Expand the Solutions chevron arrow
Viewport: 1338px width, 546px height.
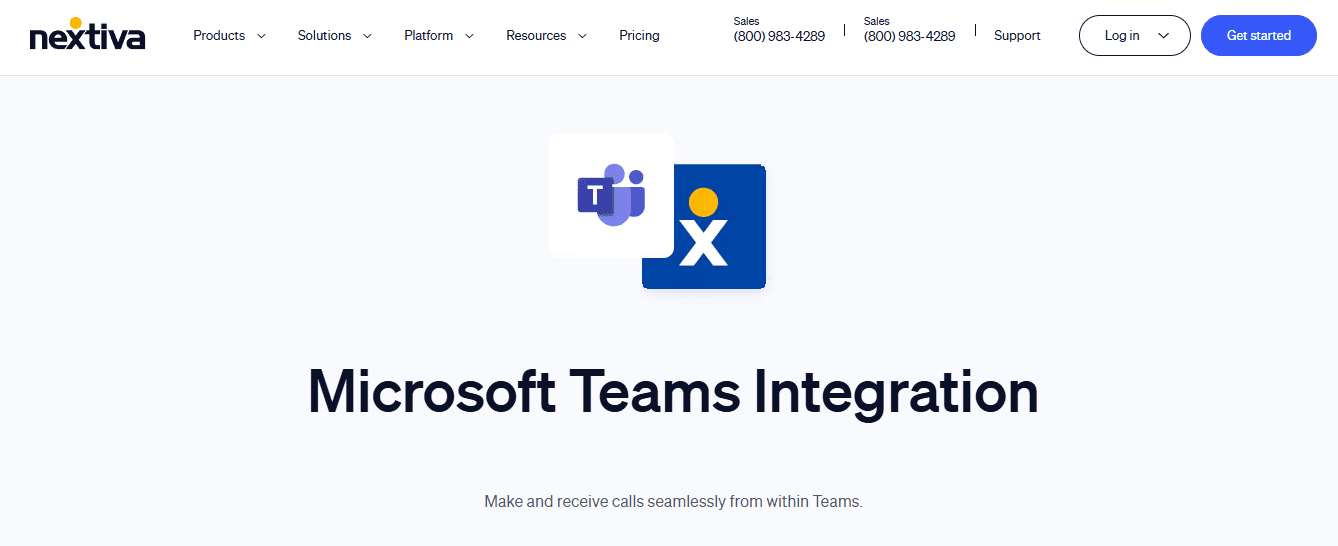point(367,36)
